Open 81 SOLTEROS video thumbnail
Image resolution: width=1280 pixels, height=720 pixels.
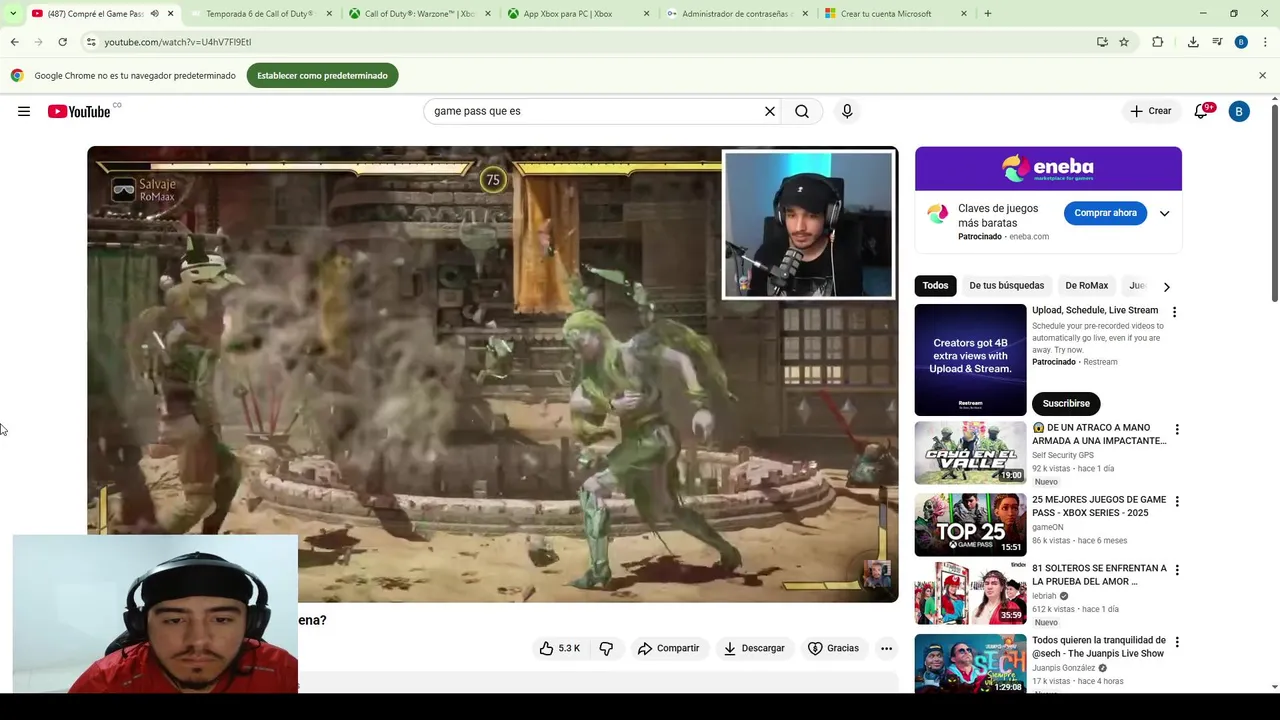coord(970,594)
